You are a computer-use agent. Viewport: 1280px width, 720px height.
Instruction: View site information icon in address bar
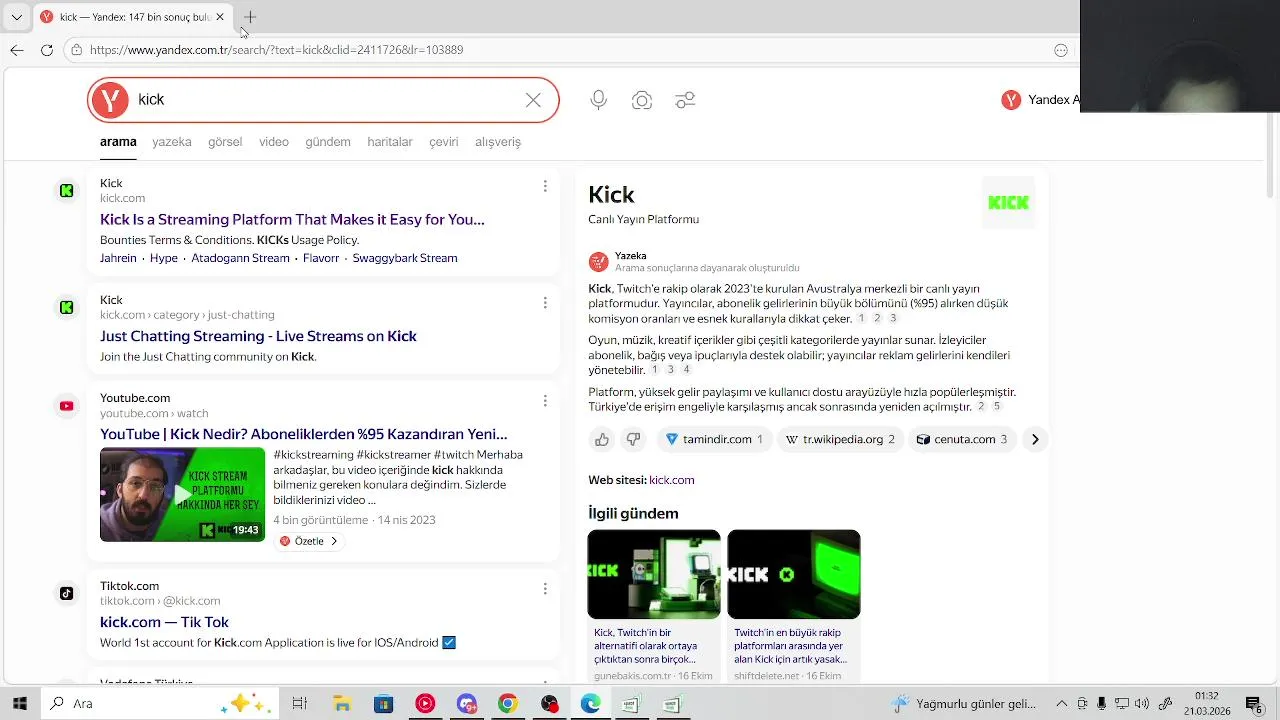point(76,50)
